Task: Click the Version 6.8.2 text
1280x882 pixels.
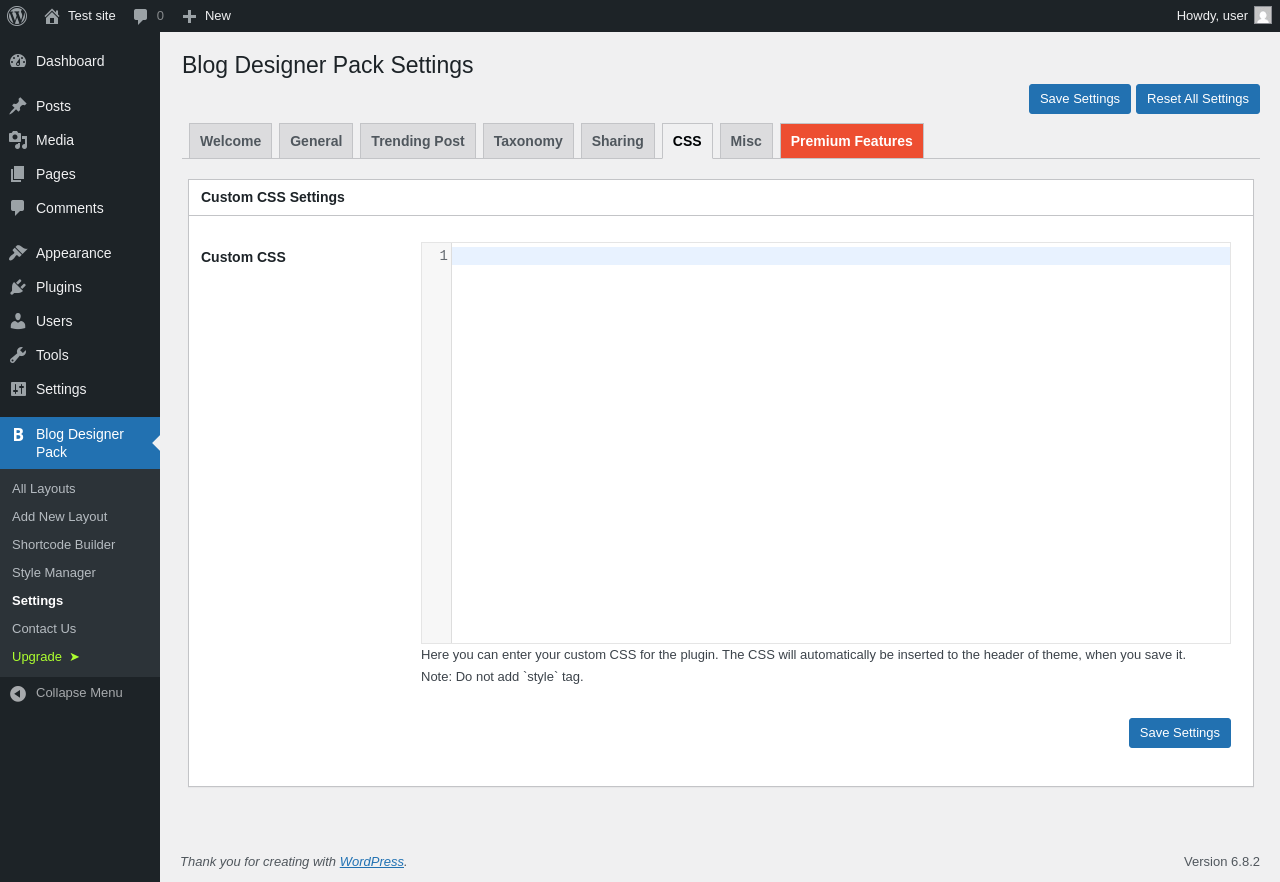Action: click(x=1222, y=861)
